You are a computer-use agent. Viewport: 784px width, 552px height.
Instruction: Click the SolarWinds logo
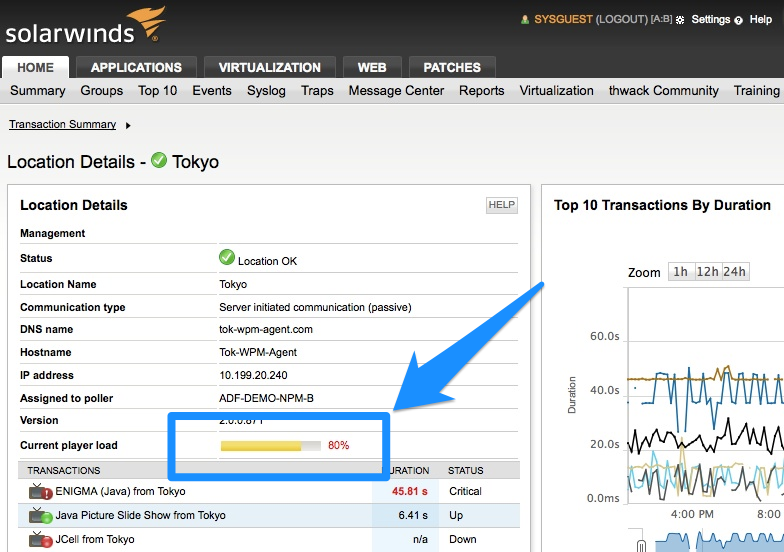(x=85, y=26)
